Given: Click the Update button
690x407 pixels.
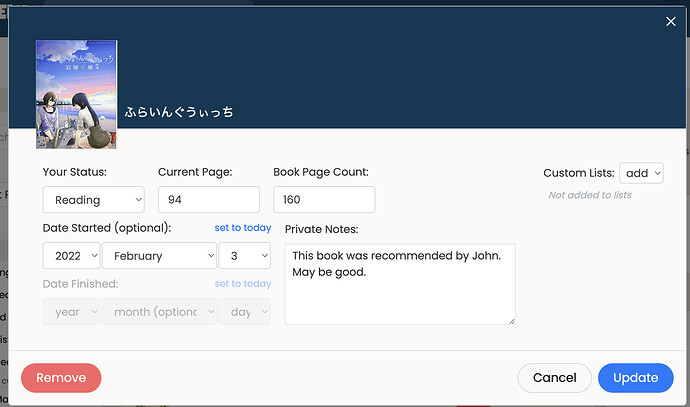Looking at the screenshot, I should click(x=635, y=378).
